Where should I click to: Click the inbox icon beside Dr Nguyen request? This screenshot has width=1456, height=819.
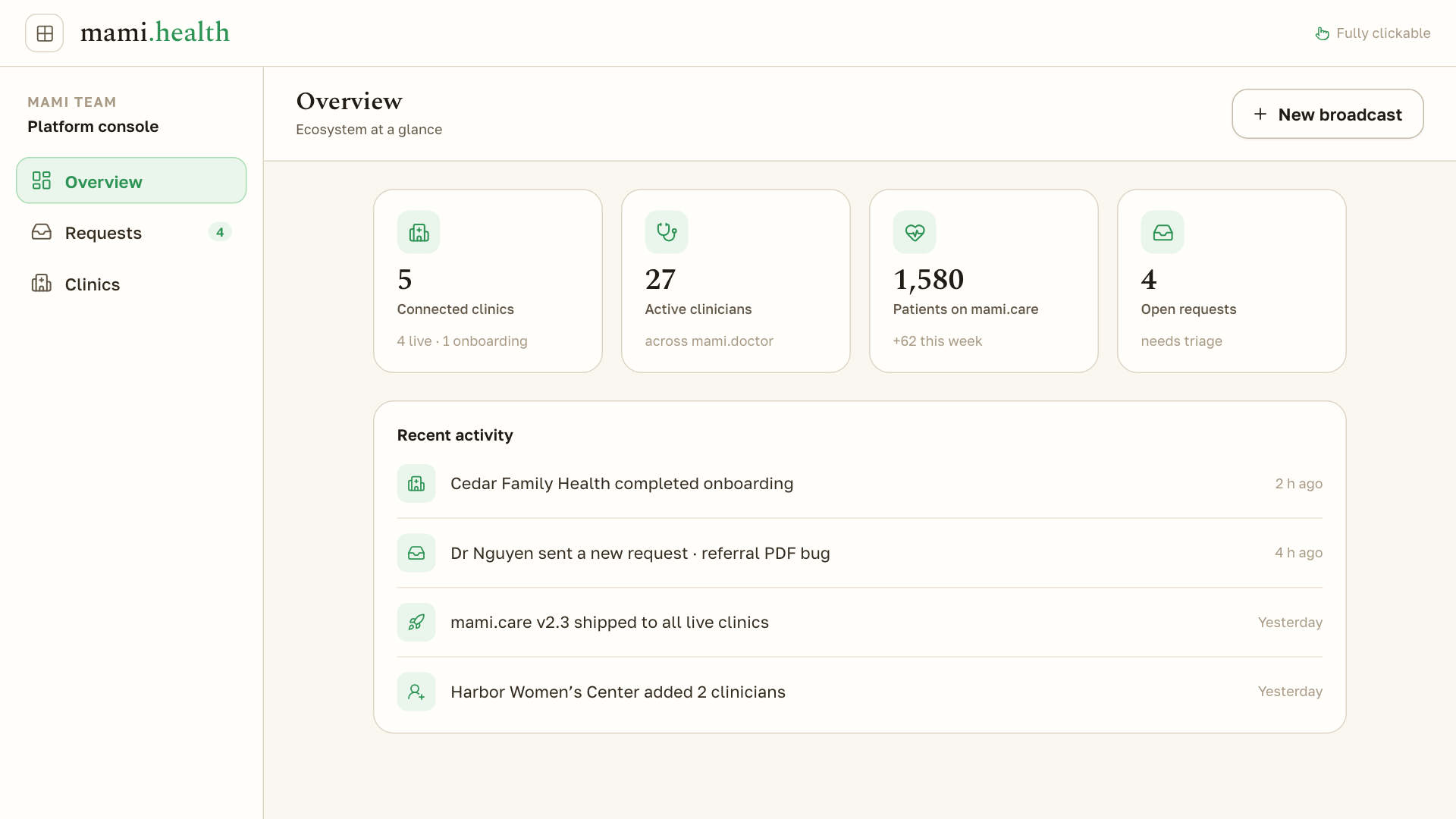point(416,554)
